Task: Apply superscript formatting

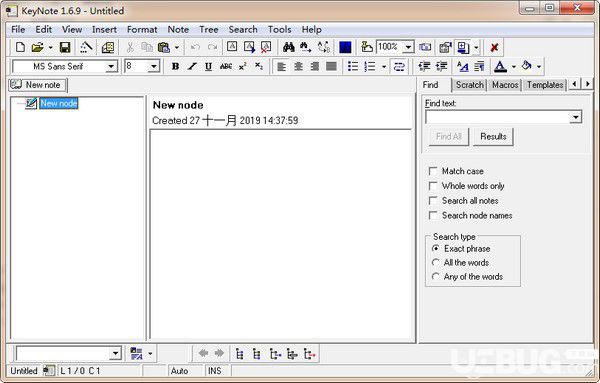Action: 243,67
